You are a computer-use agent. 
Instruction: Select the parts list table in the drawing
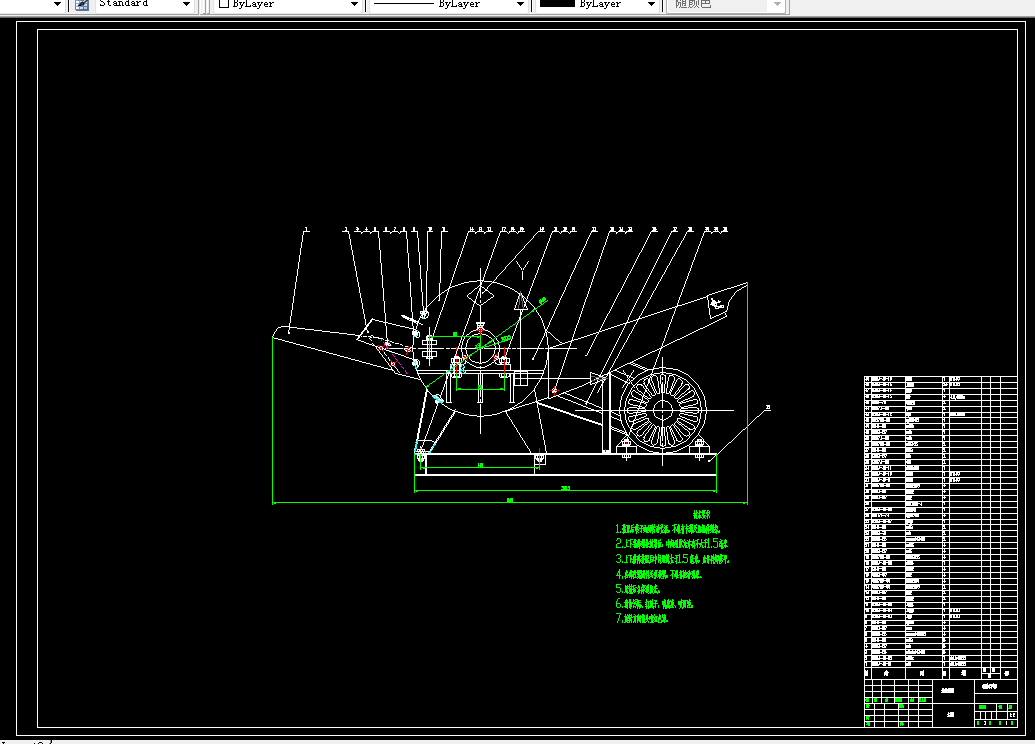coord(941,527)
